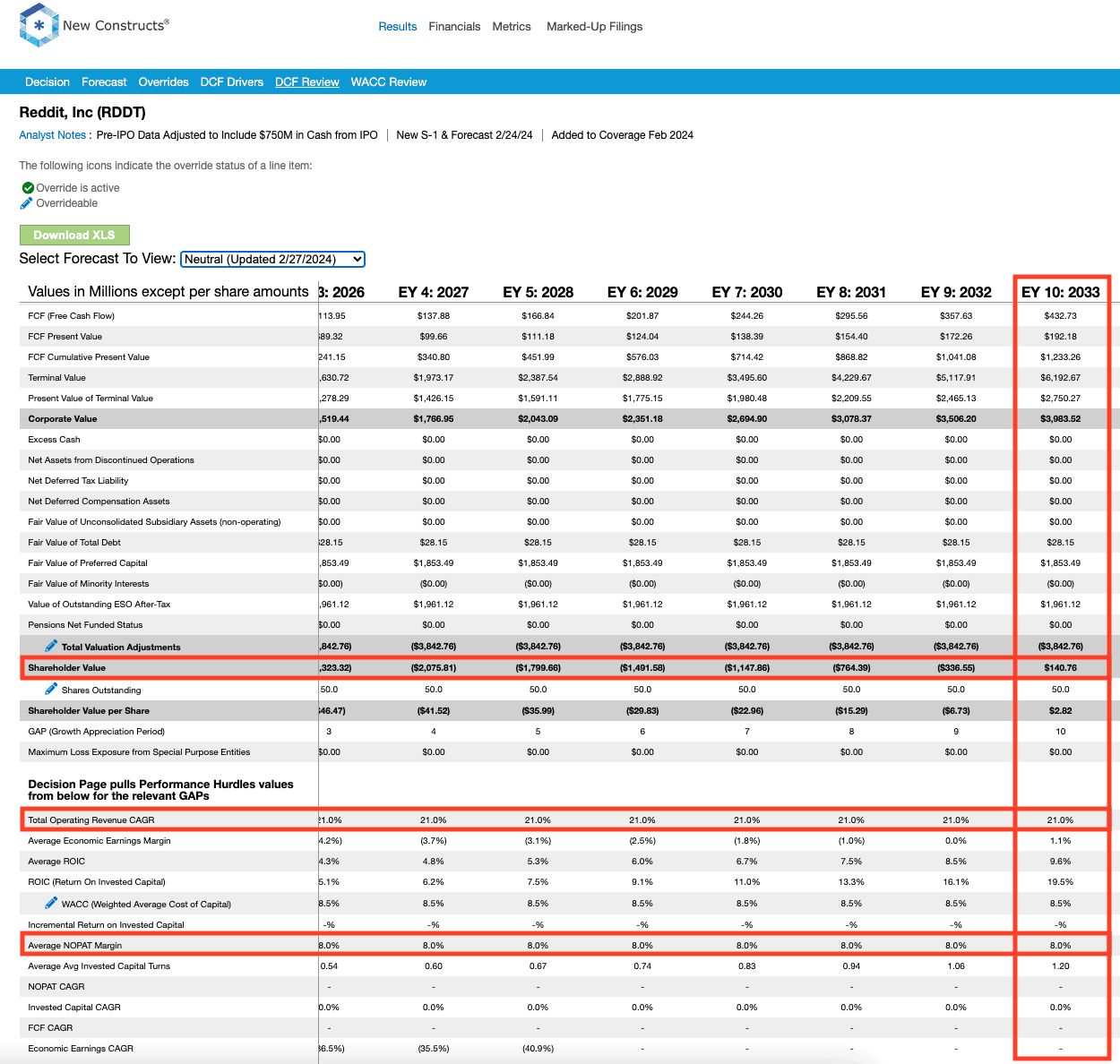The image size is (1120, 1064).
Task: Select the Excess Cash row label
Action: click(x=54, y=440)
